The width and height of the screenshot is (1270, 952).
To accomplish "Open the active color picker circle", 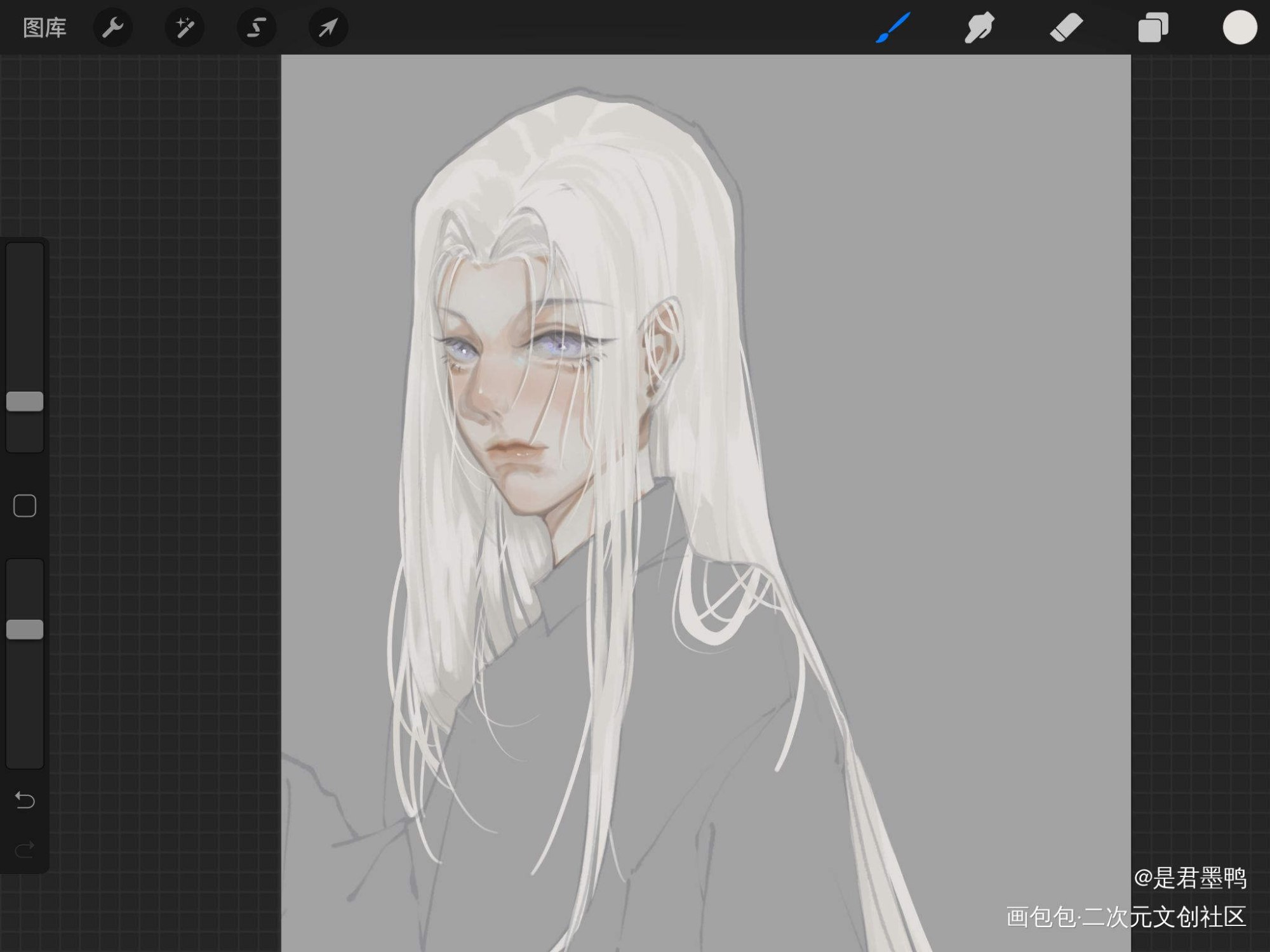I will [1240, 28].
